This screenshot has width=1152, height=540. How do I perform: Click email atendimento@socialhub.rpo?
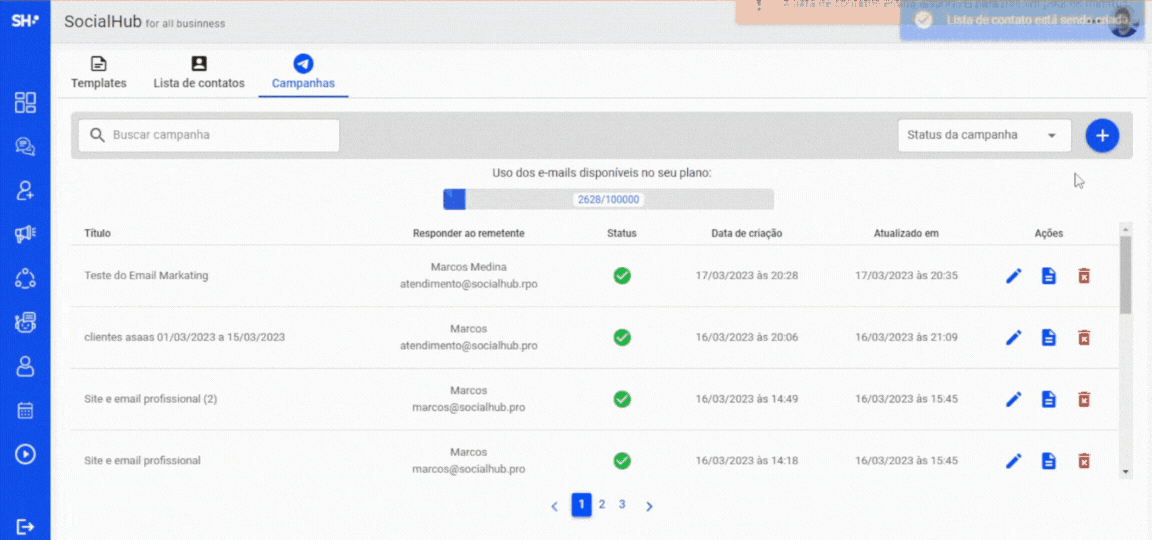click(469, 283)
